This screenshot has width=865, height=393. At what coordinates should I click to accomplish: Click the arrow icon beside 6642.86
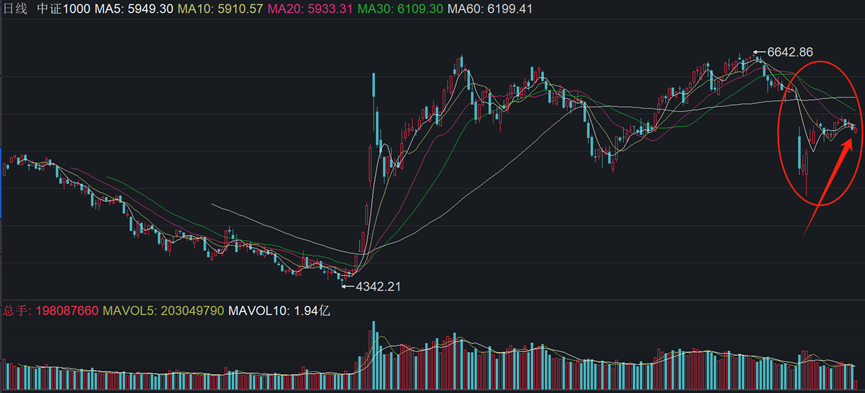[x=759, y=53]
